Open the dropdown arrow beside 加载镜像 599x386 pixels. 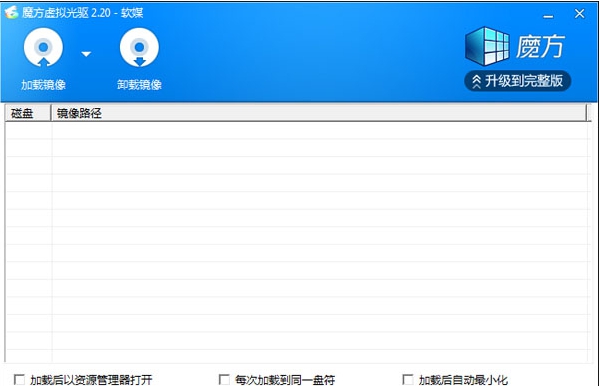tap(86, 54)
